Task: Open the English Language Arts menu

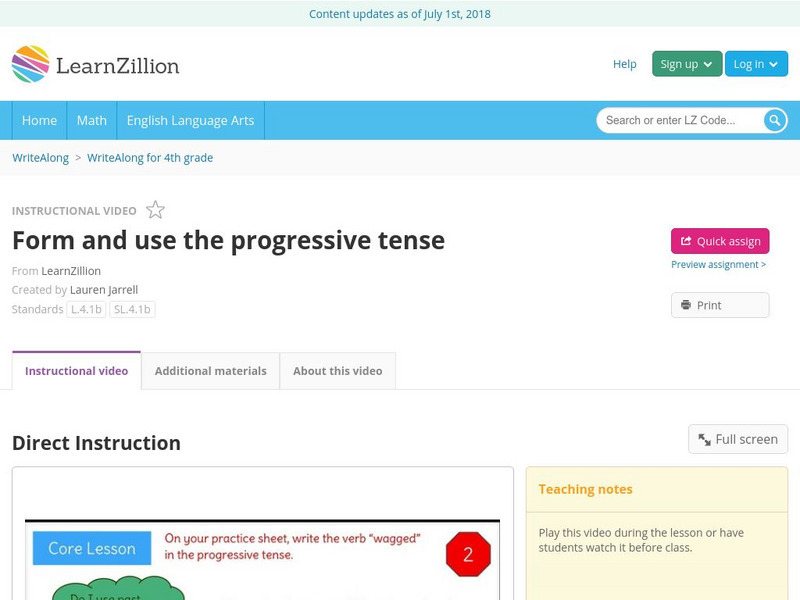Action: [x=192, y=120]
